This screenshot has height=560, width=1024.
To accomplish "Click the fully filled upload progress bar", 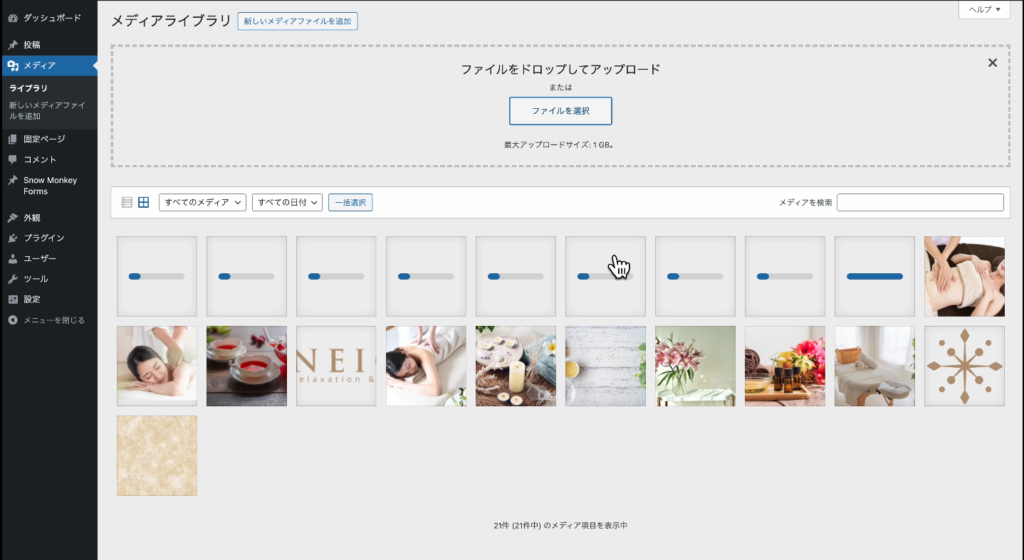I will pos(874,277).
